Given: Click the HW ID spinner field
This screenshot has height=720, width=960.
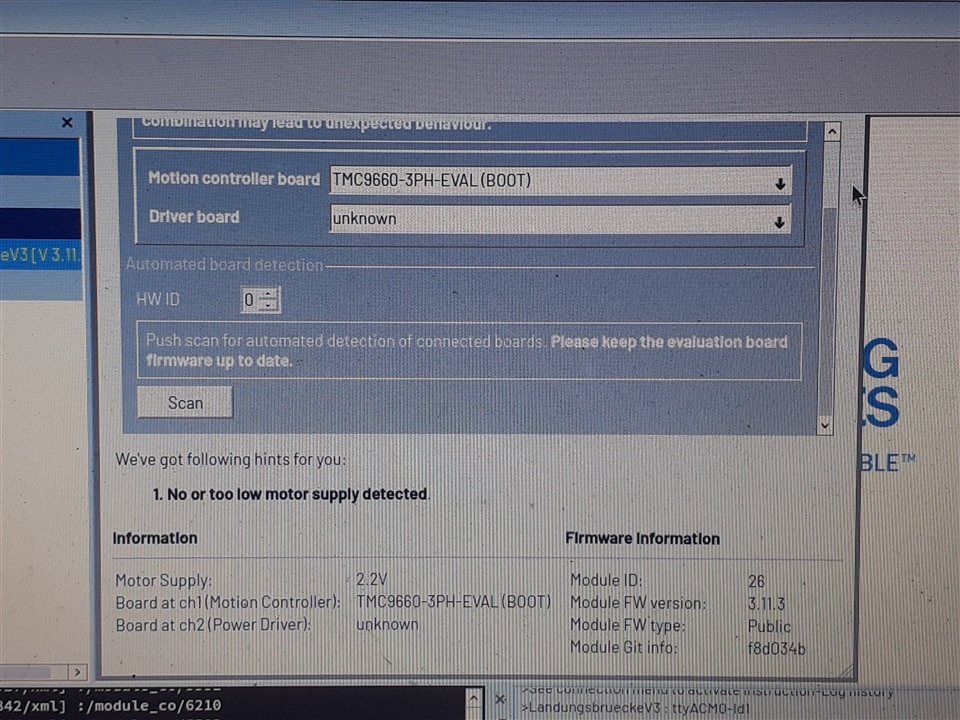Looking at the screenshot, I should click(x=260, y=299).
